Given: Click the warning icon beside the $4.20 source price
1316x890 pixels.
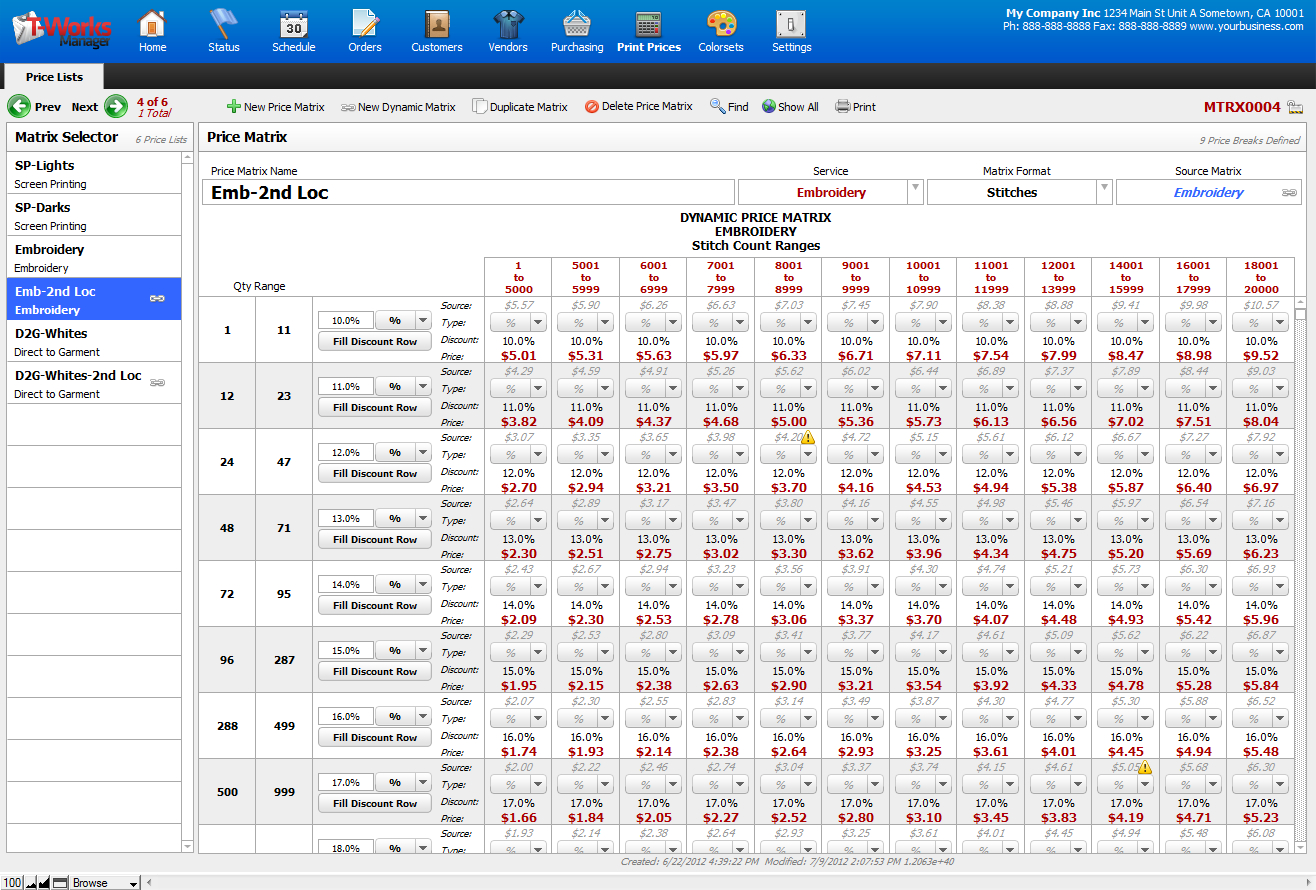Looking at the screenshot, I should point(808,437).
